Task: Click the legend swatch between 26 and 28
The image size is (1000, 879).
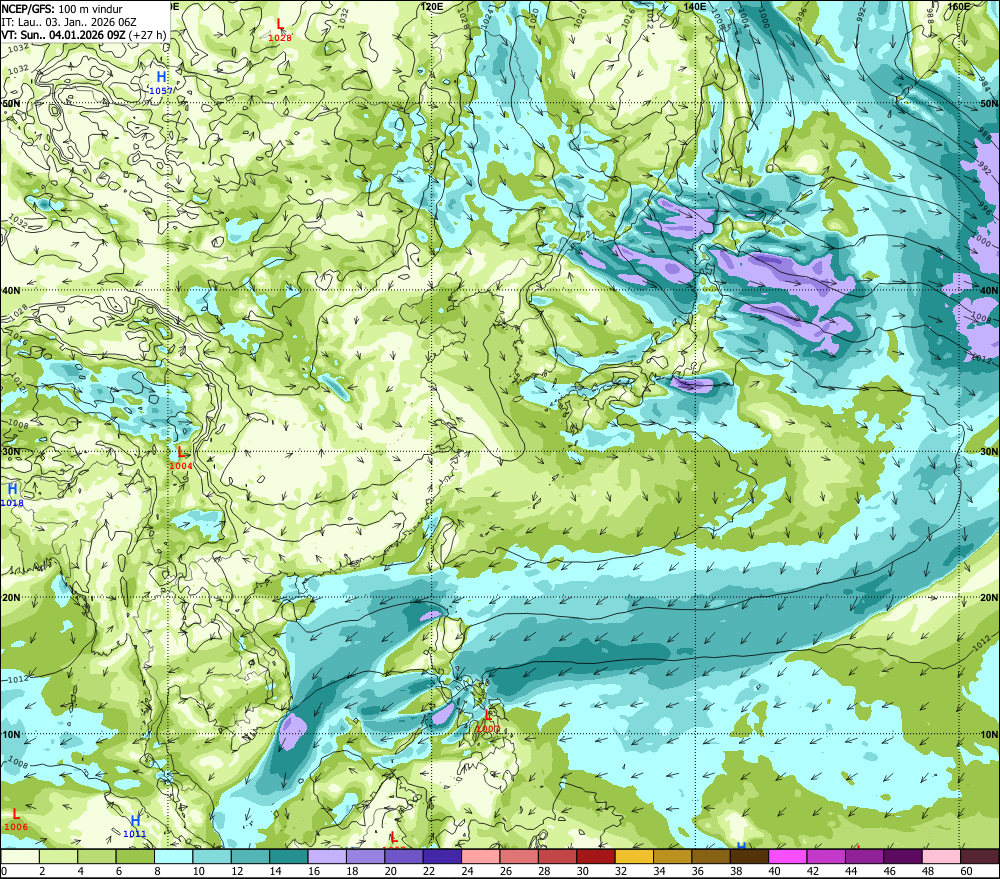Action: click(x=519, y=857)
